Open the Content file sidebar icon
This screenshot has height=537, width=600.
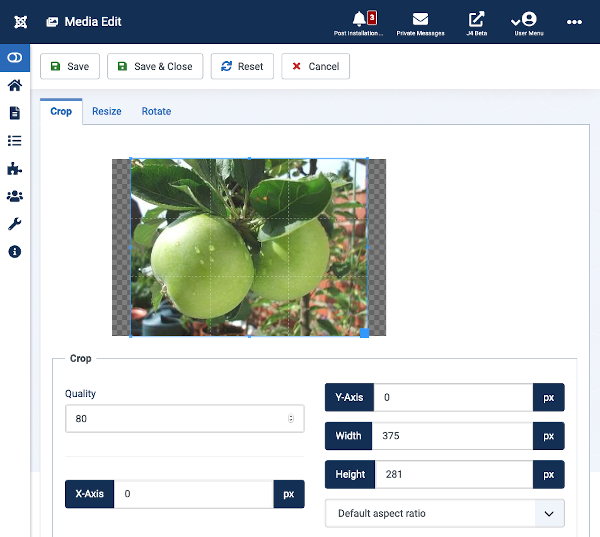[x=15, y=113]
